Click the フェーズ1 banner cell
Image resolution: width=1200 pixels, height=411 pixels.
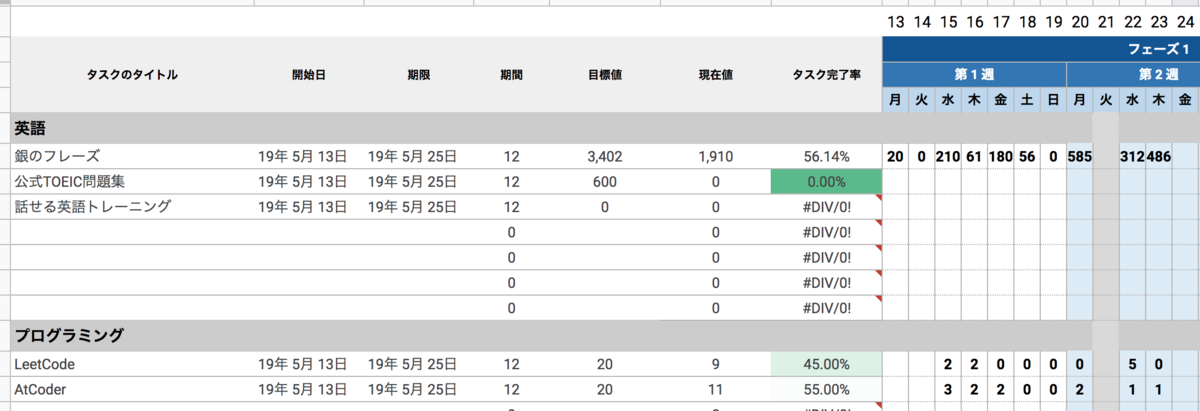pos(1041,49)
